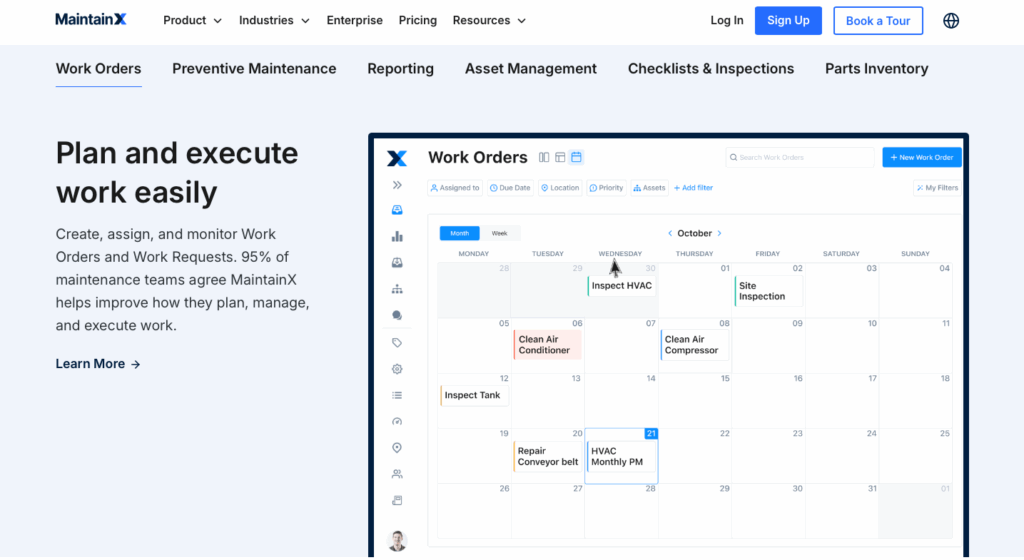Go to previous month arrow
The width and height of the screenshot is (1024, 560).
[x=670, y=233]
